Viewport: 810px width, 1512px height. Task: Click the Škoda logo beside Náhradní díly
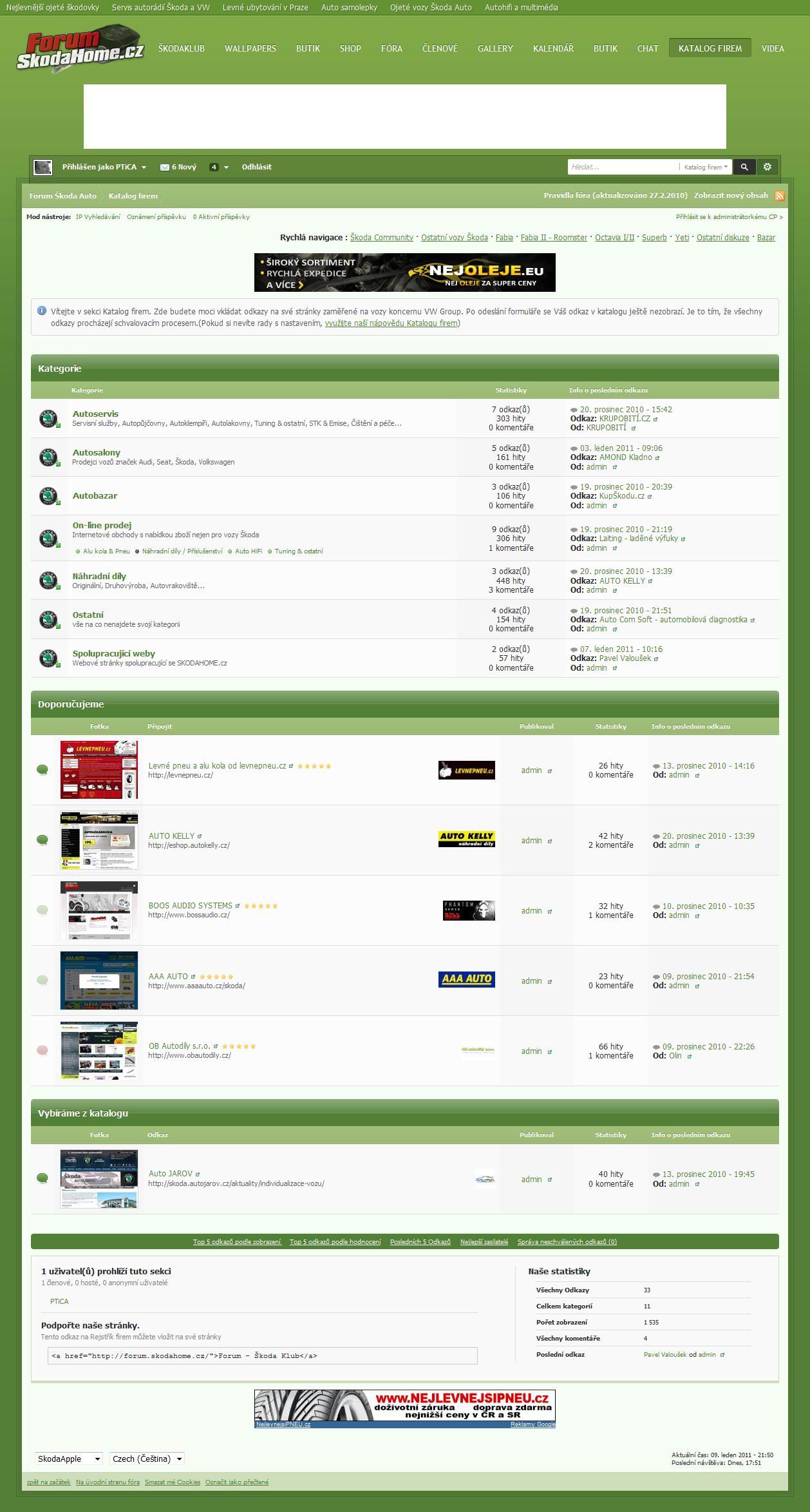click(49, 580)
